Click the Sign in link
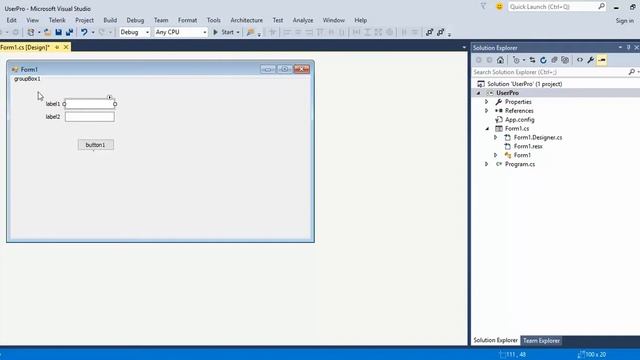 tap(624, 20)
